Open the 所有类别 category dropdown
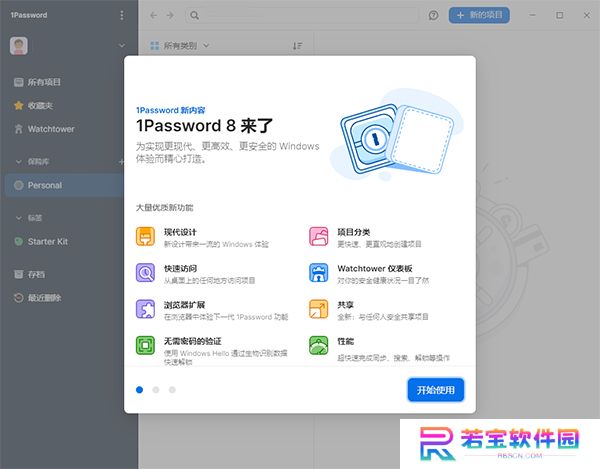This screenshot has width=600, height=469. click(x=180, y=46)
